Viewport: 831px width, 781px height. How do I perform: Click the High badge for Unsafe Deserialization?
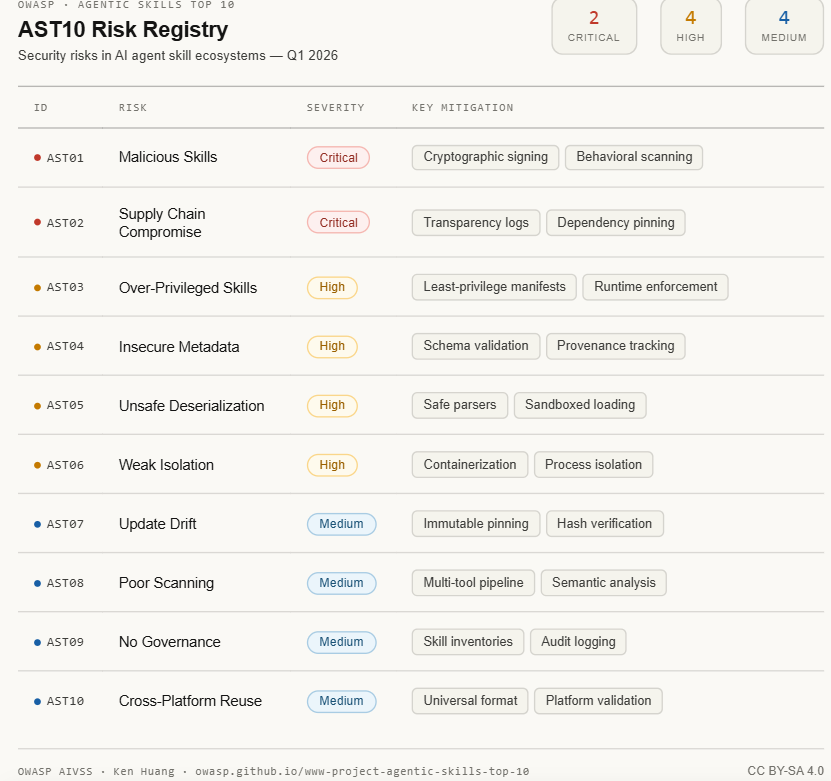coord(332,406)
